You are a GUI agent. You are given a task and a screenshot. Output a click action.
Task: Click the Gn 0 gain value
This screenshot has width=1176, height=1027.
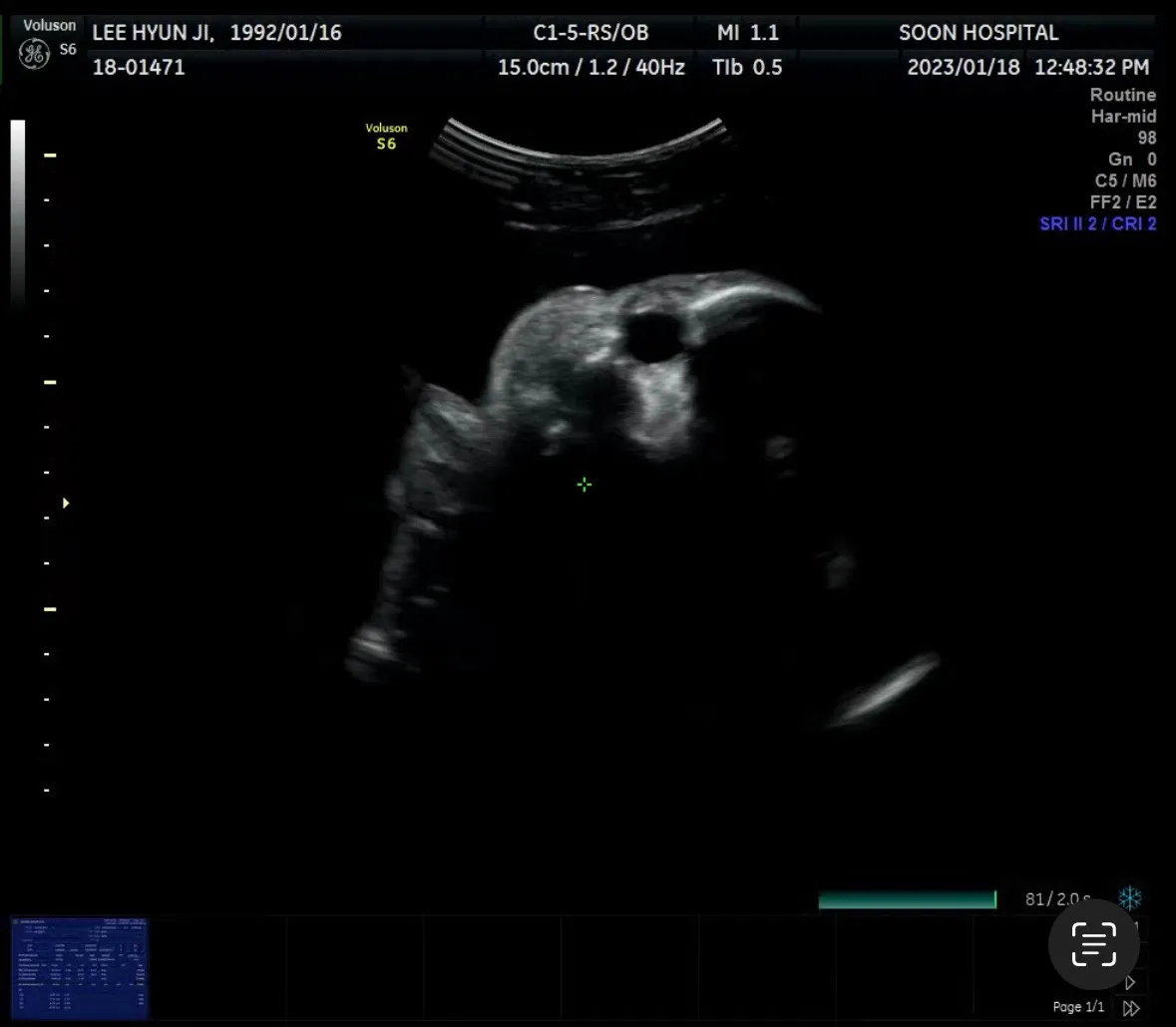pos(1132,159)
